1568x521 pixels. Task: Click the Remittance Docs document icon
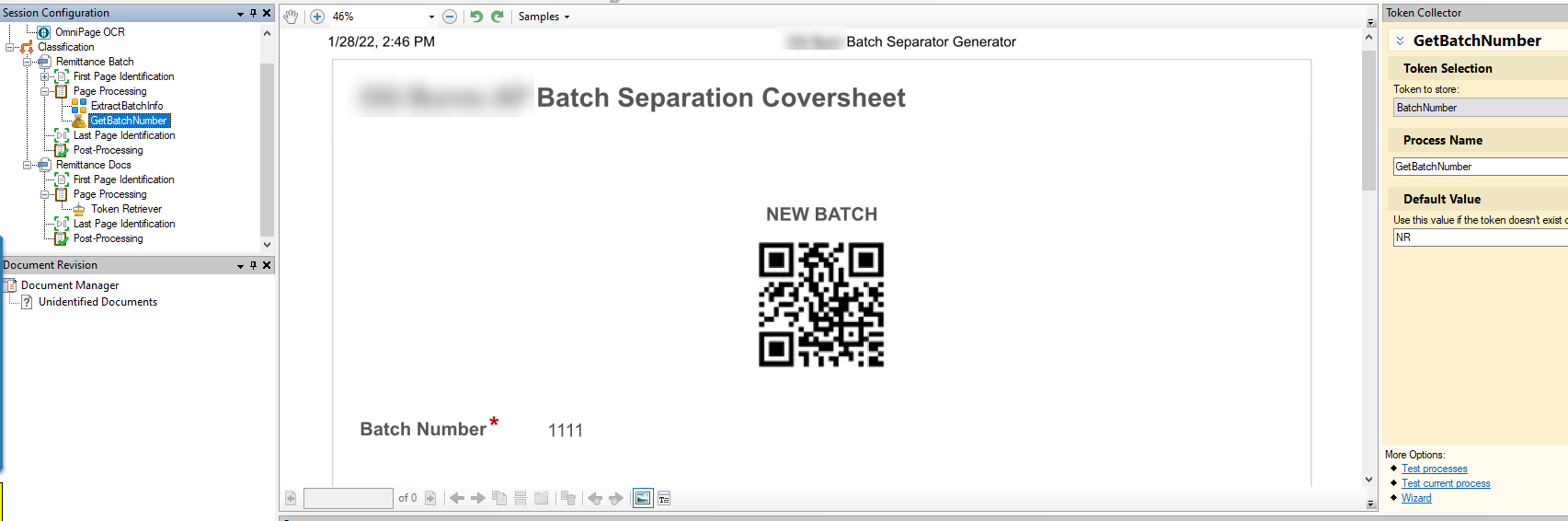point(44,165)
